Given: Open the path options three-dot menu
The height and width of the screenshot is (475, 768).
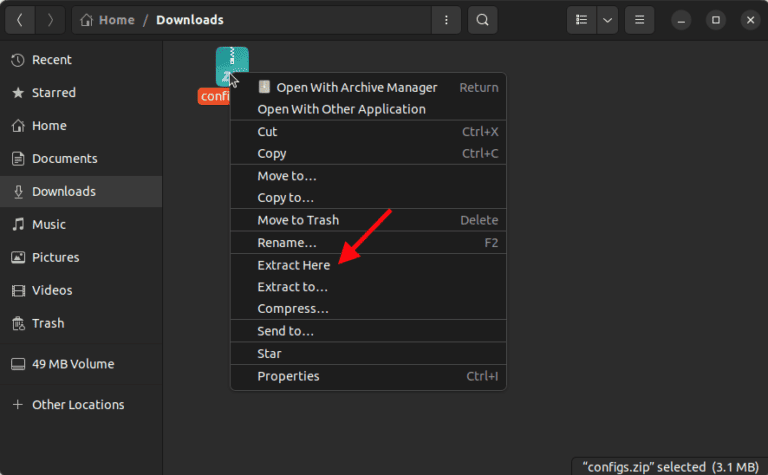Looking at the screenshot, I should 445,20.
